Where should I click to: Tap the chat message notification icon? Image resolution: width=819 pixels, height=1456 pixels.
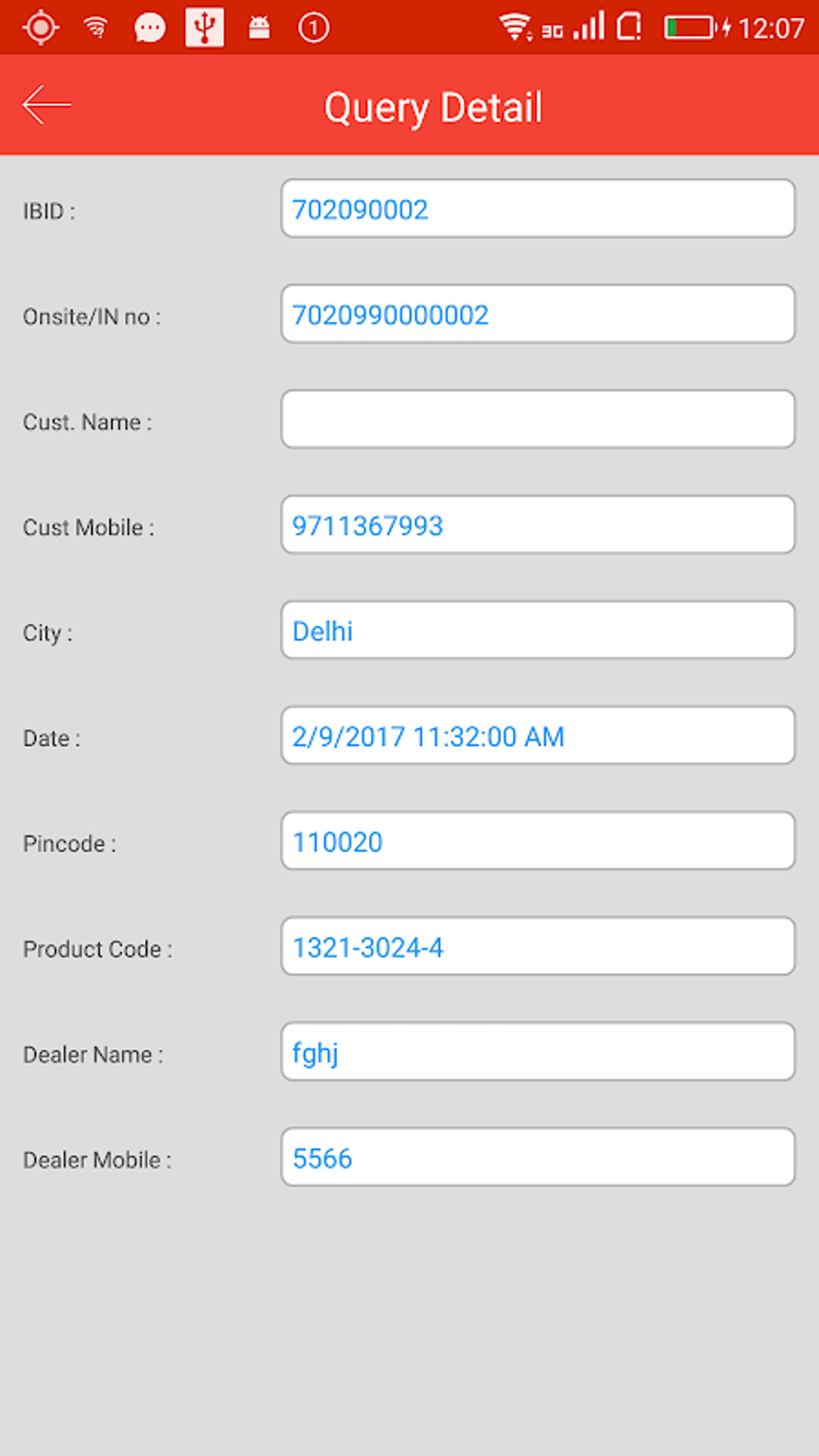pos(149,29)
